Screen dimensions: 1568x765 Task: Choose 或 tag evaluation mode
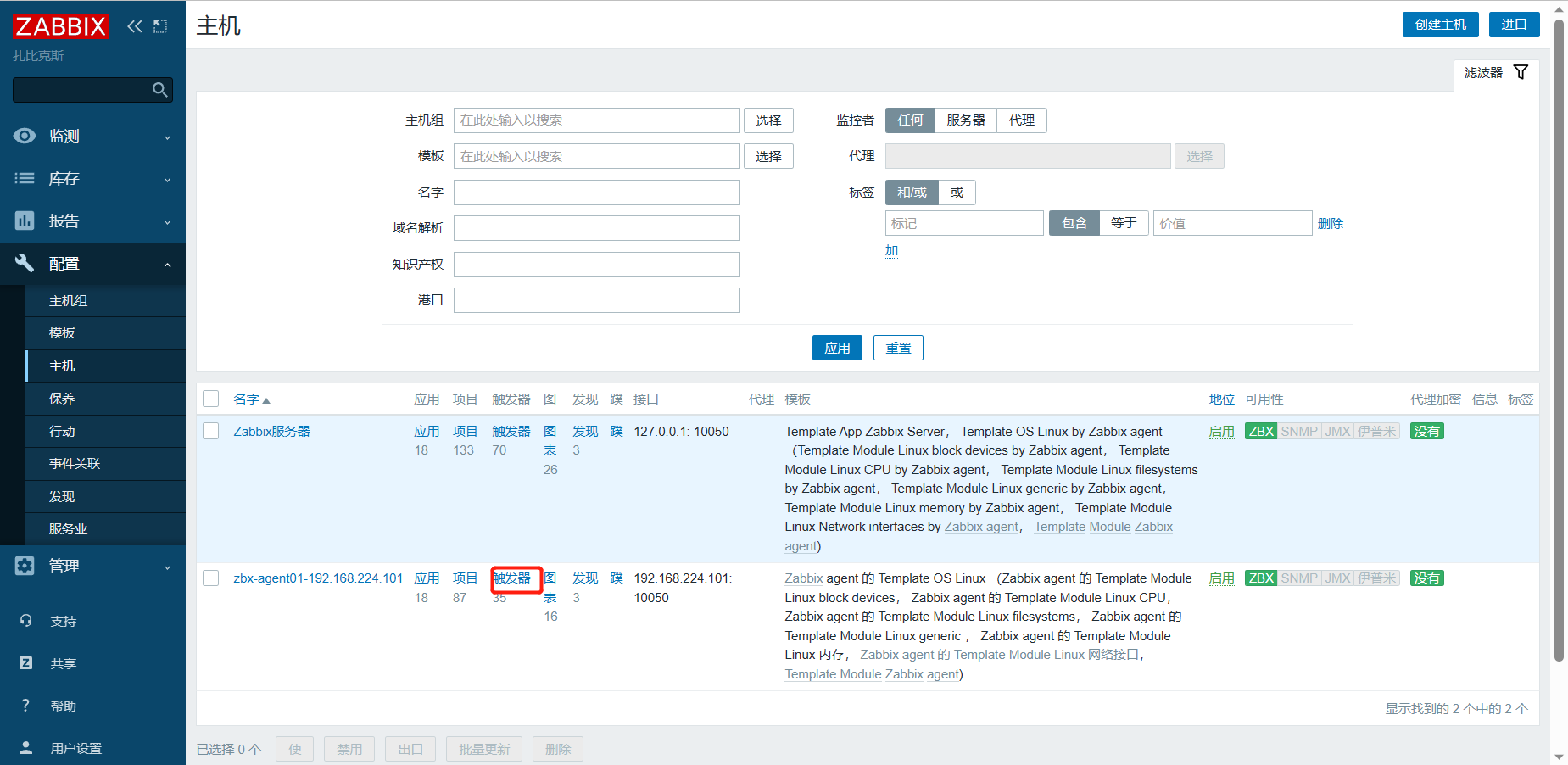coord(957,193)
